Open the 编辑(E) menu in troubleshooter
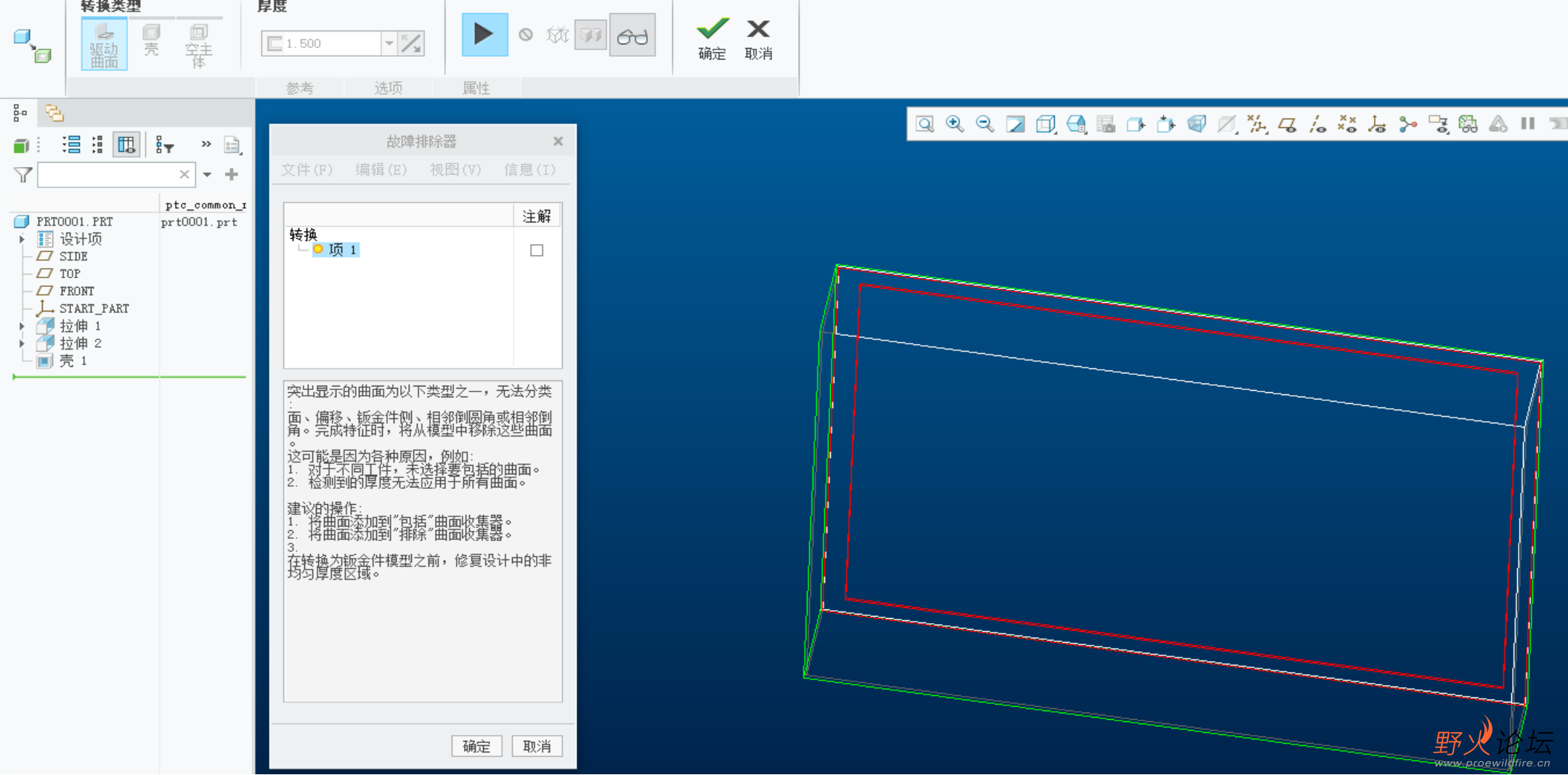The height and width of the screenshot is (775, 1568). point(381,170)
